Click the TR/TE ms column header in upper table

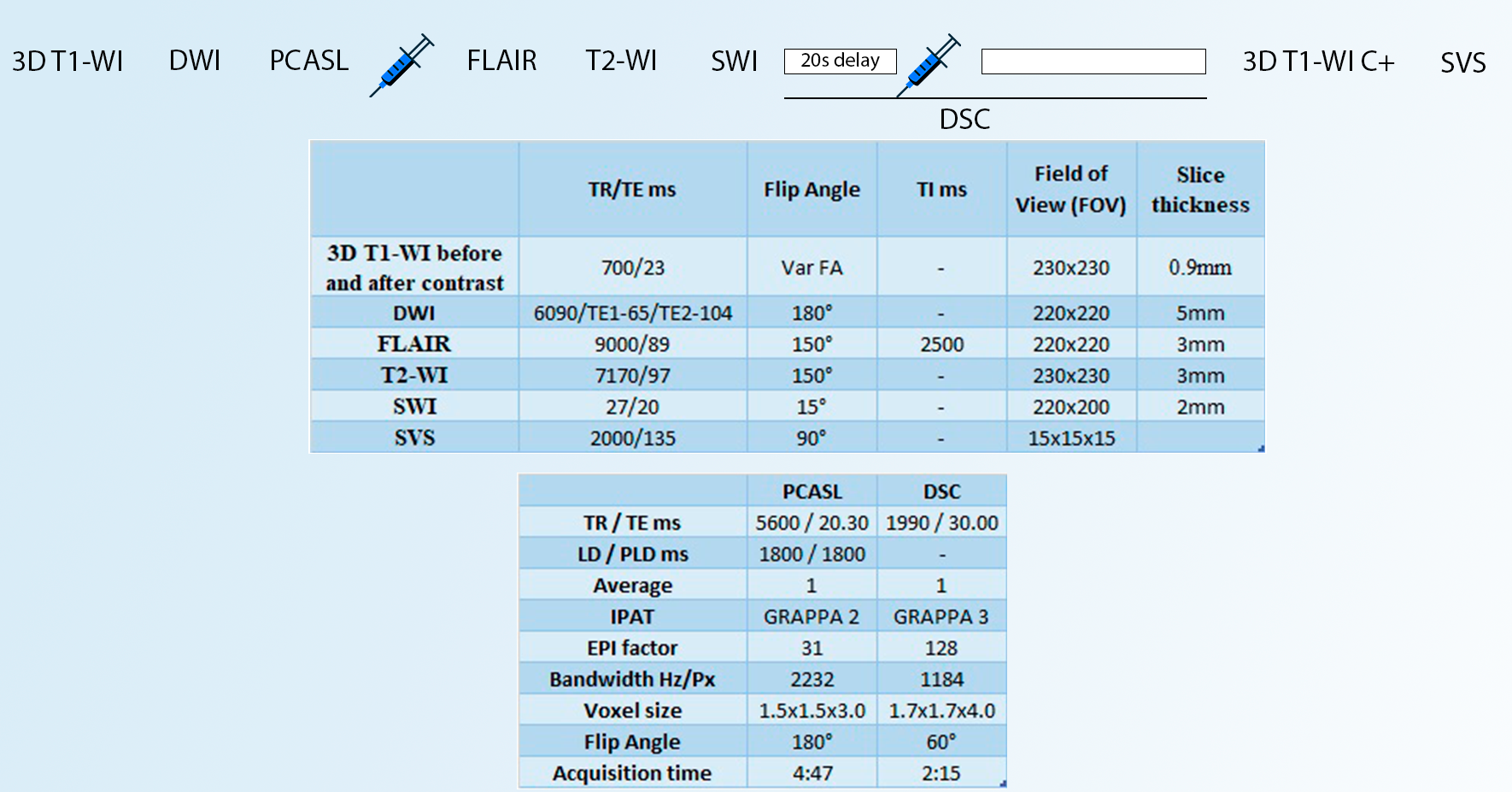(632, 190)
